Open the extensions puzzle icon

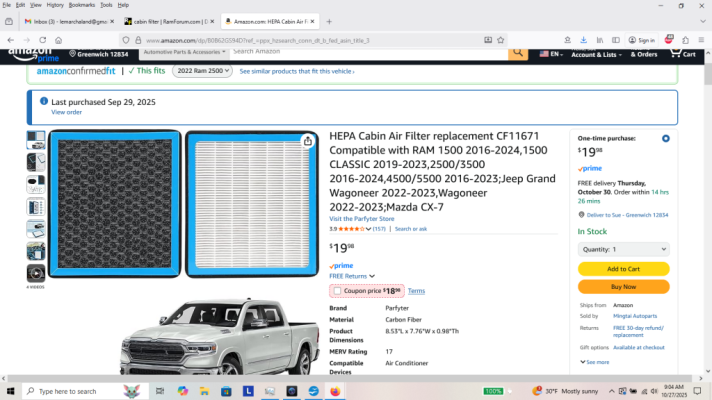(685, 40)
